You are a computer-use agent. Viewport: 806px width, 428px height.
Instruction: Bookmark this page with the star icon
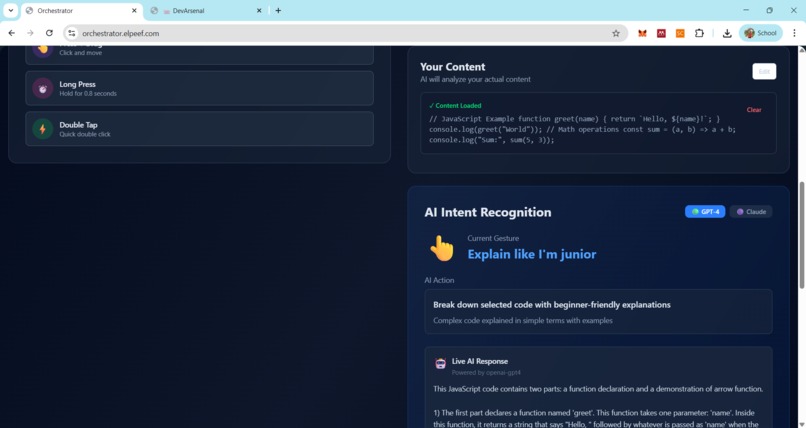click(x=616, y=33)
